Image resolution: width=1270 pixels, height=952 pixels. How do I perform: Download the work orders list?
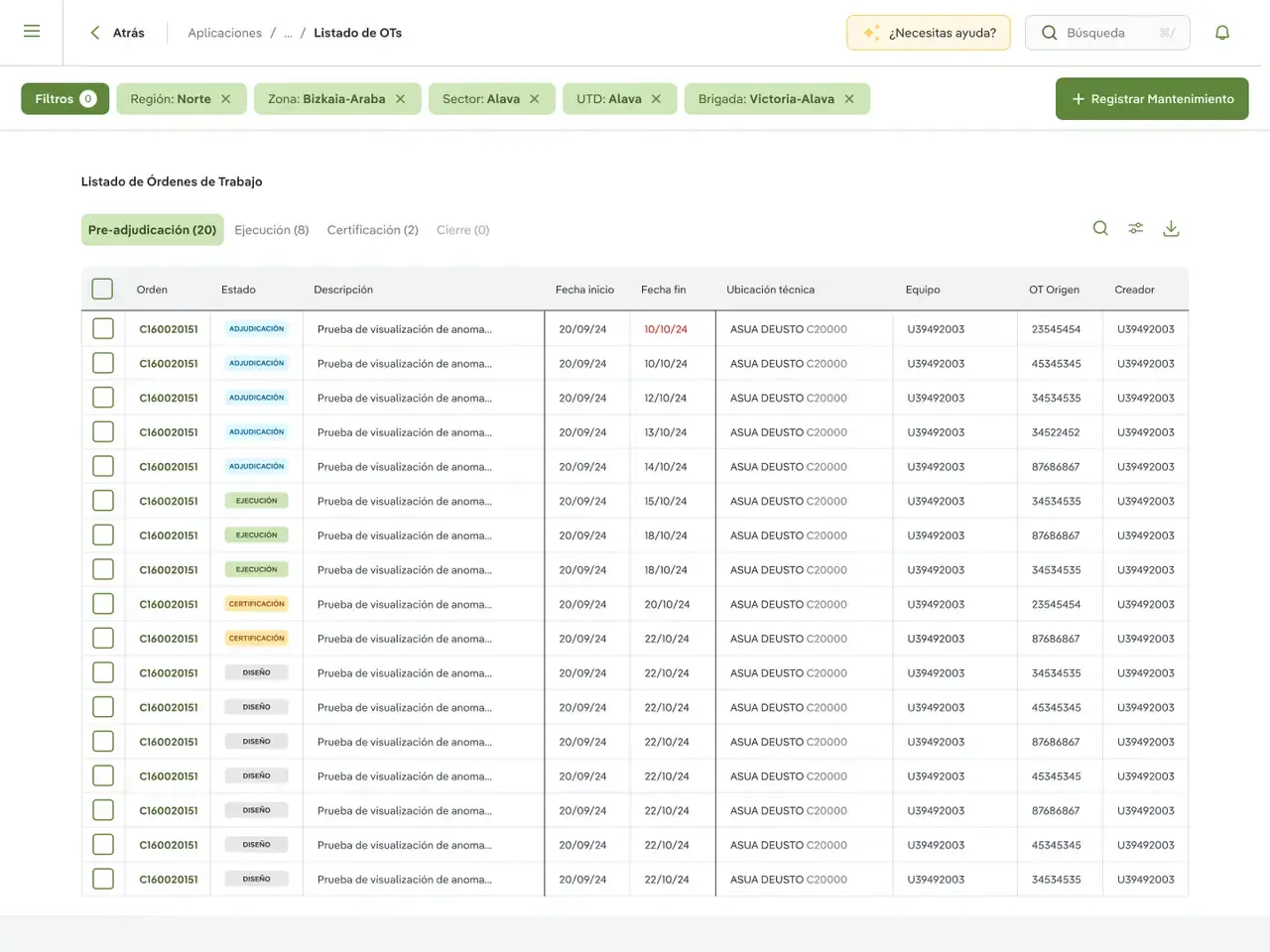(1171, 228)
